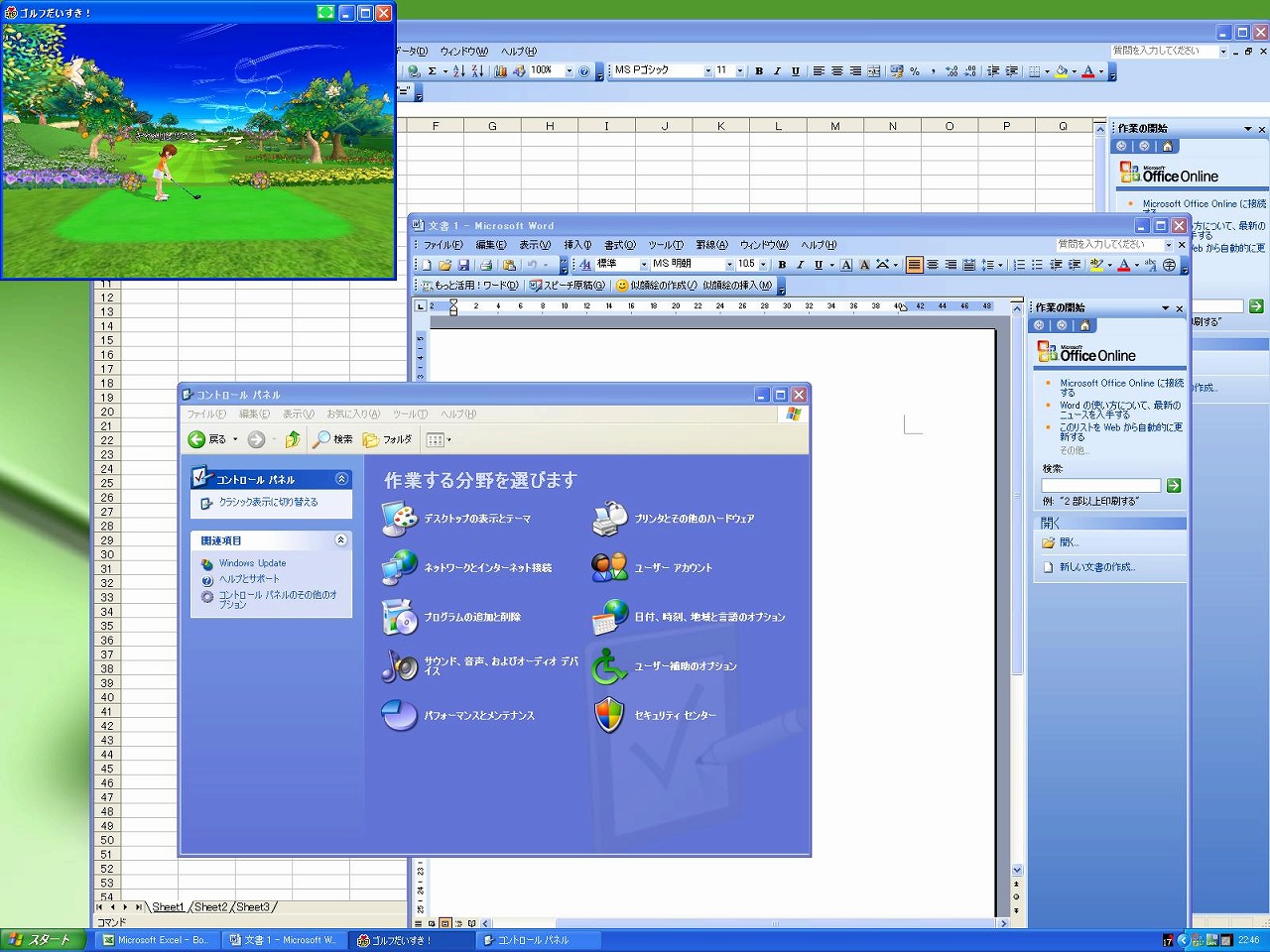Click the Print icon in Word toolbar
1270x952 pixels.
pyautogui.click(x=486, y=265)
